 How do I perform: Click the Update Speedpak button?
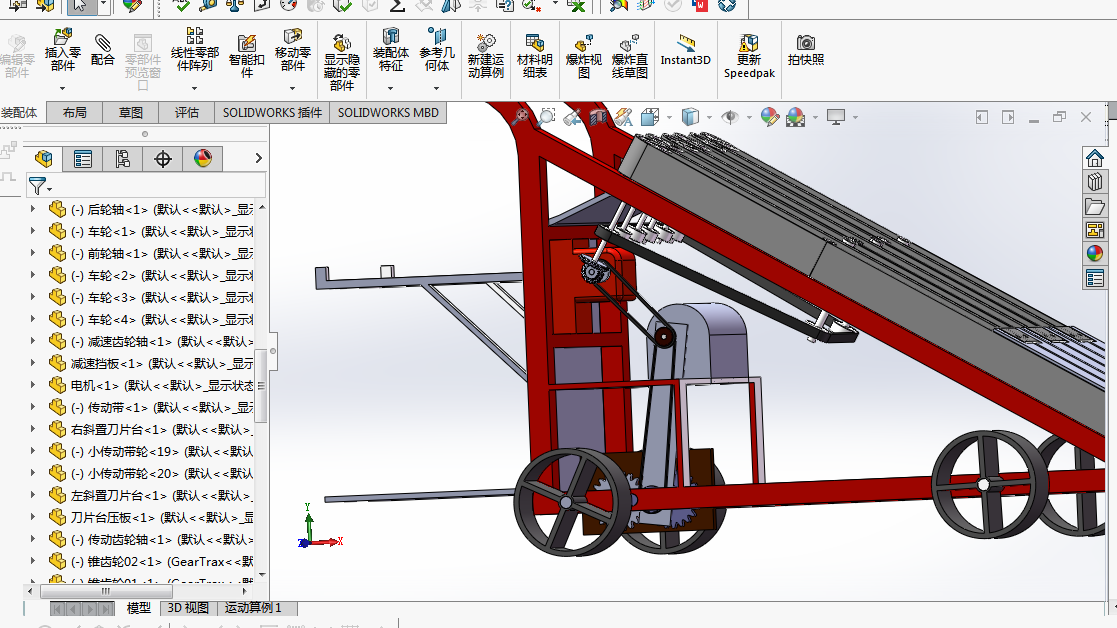click(x=749, y=55)
